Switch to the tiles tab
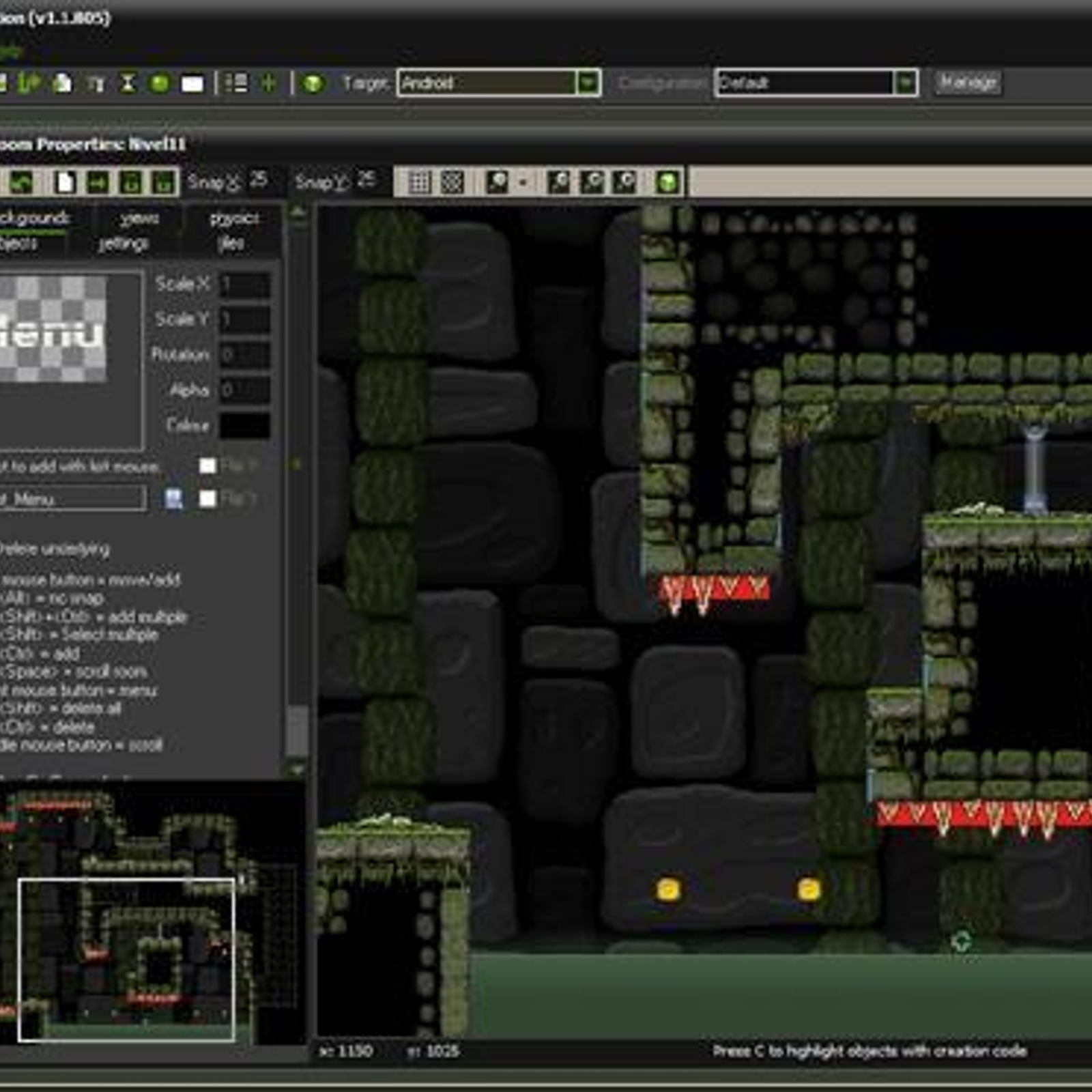 click(231, 244)
